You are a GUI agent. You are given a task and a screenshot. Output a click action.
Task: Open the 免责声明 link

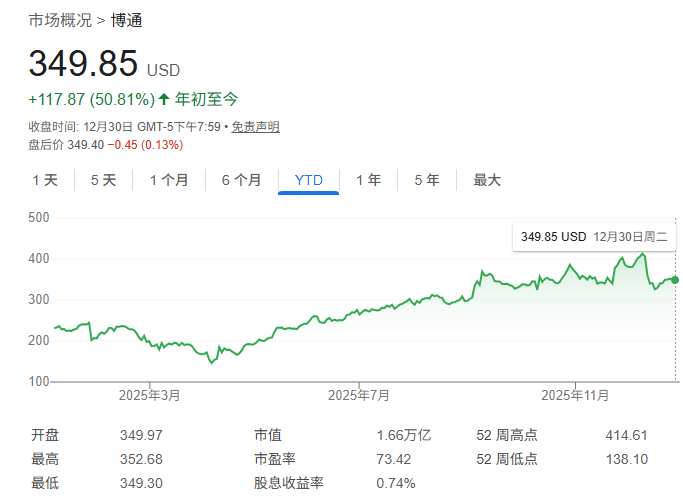(256, 127)
